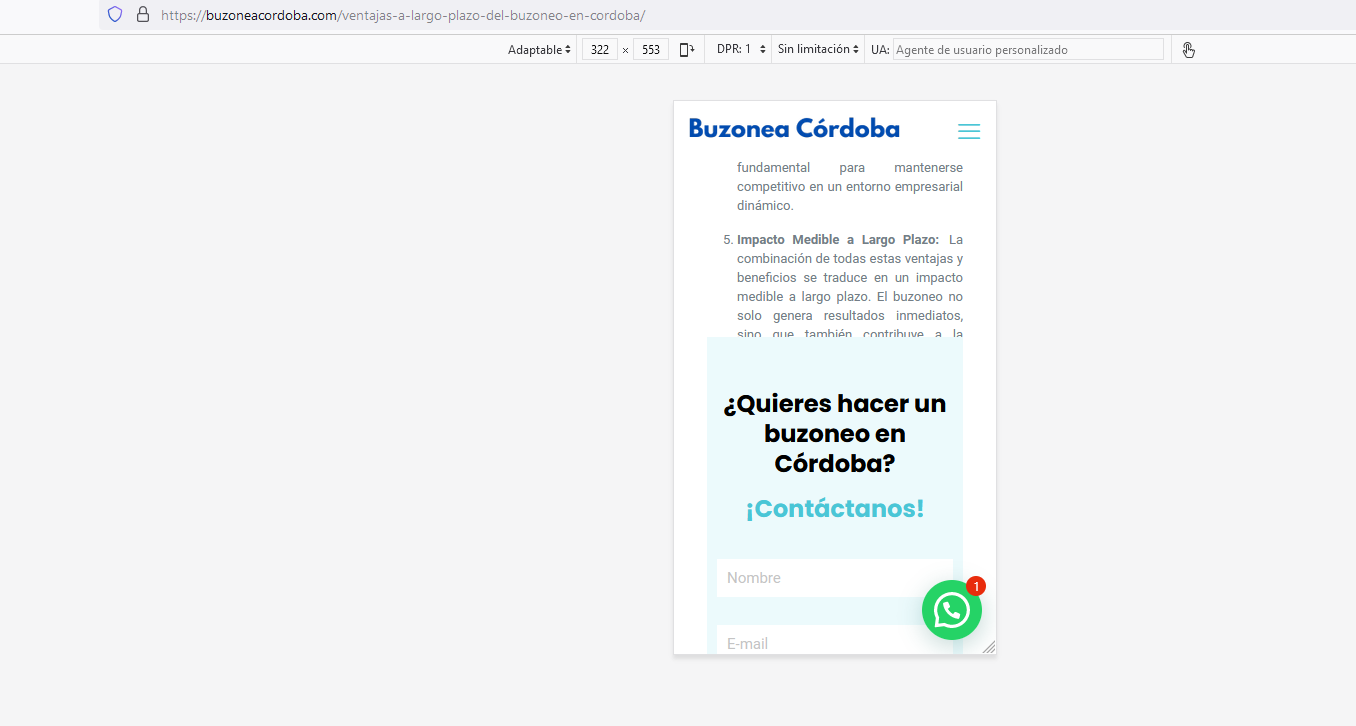The width and height of the screenshot is (1356, 726).
Task: Click the red notification badge showing 1
Action: pyautogui.click(x=976, y=586)
